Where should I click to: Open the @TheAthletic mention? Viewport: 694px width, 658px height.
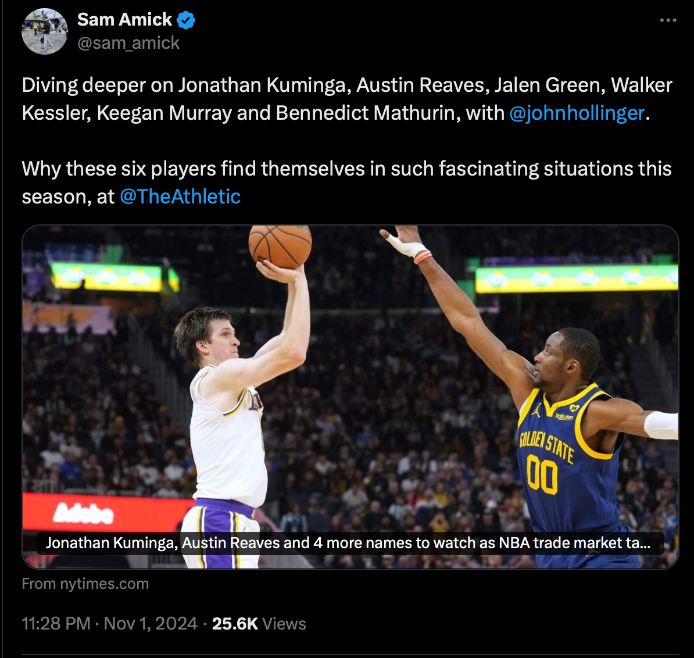180,196
